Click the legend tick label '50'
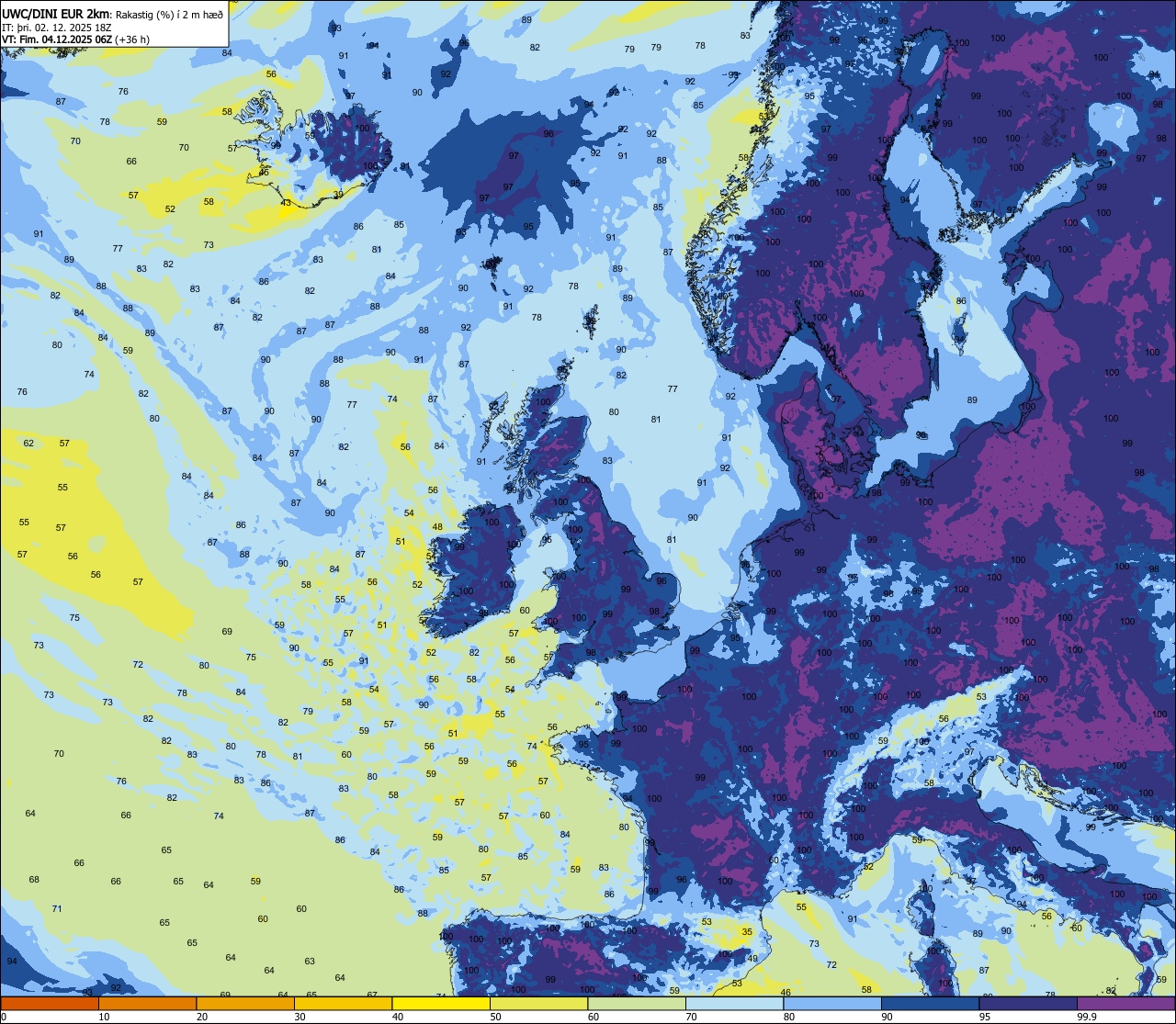The width and height of the screenshot is (1176, 1024). point(495,1017)
